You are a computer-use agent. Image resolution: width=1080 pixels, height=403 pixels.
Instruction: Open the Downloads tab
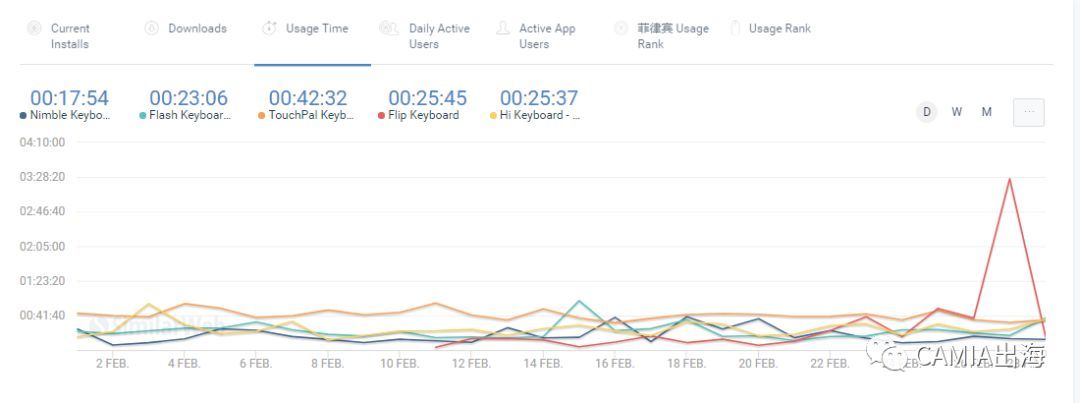click(x=197, y=29)
